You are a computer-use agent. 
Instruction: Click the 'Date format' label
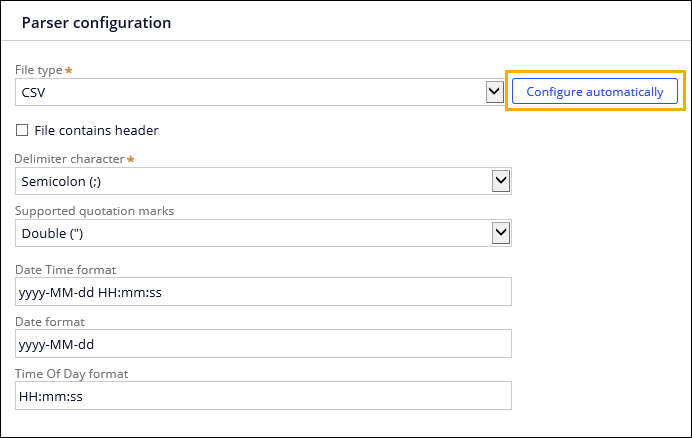49,322
